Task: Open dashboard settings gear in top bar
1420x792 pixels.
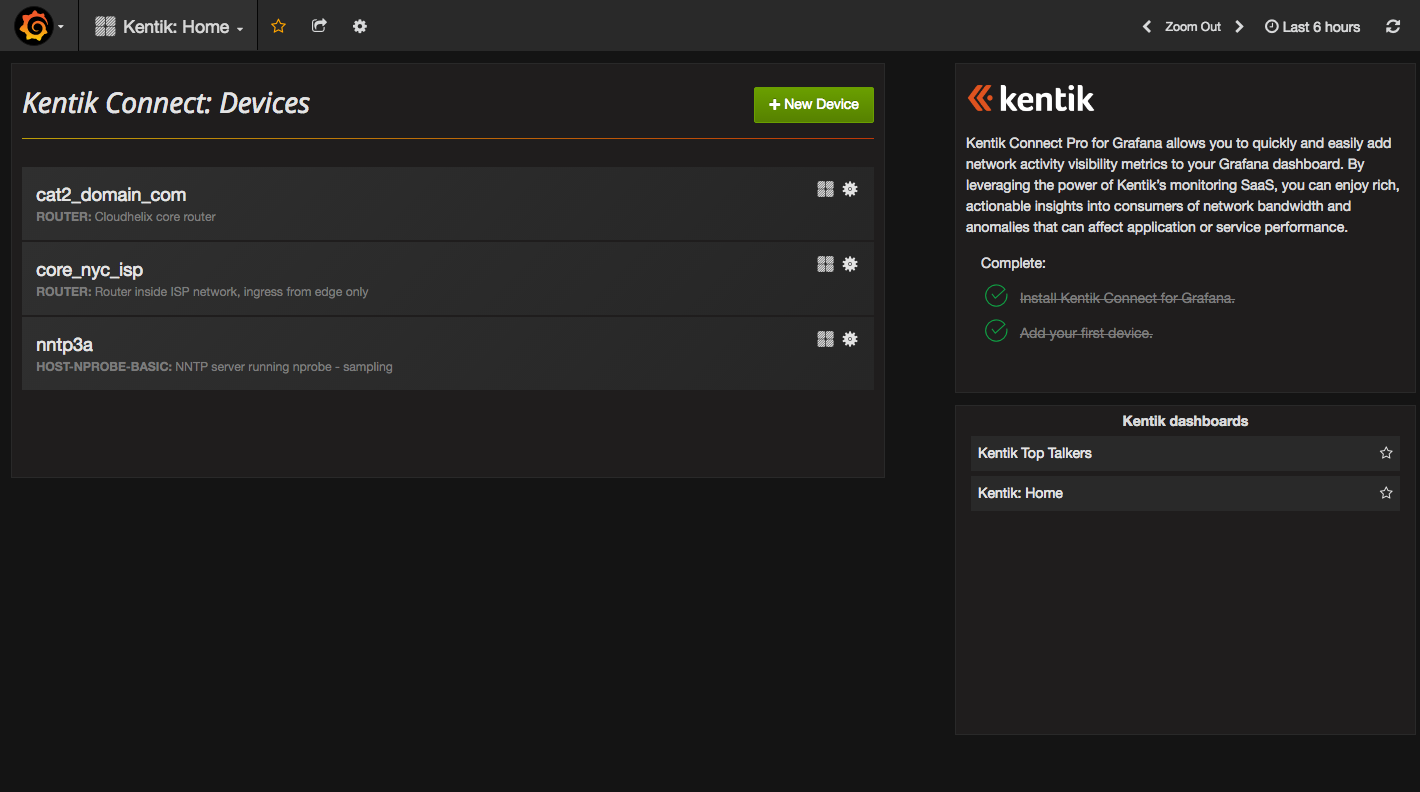Action: (360, 26)
